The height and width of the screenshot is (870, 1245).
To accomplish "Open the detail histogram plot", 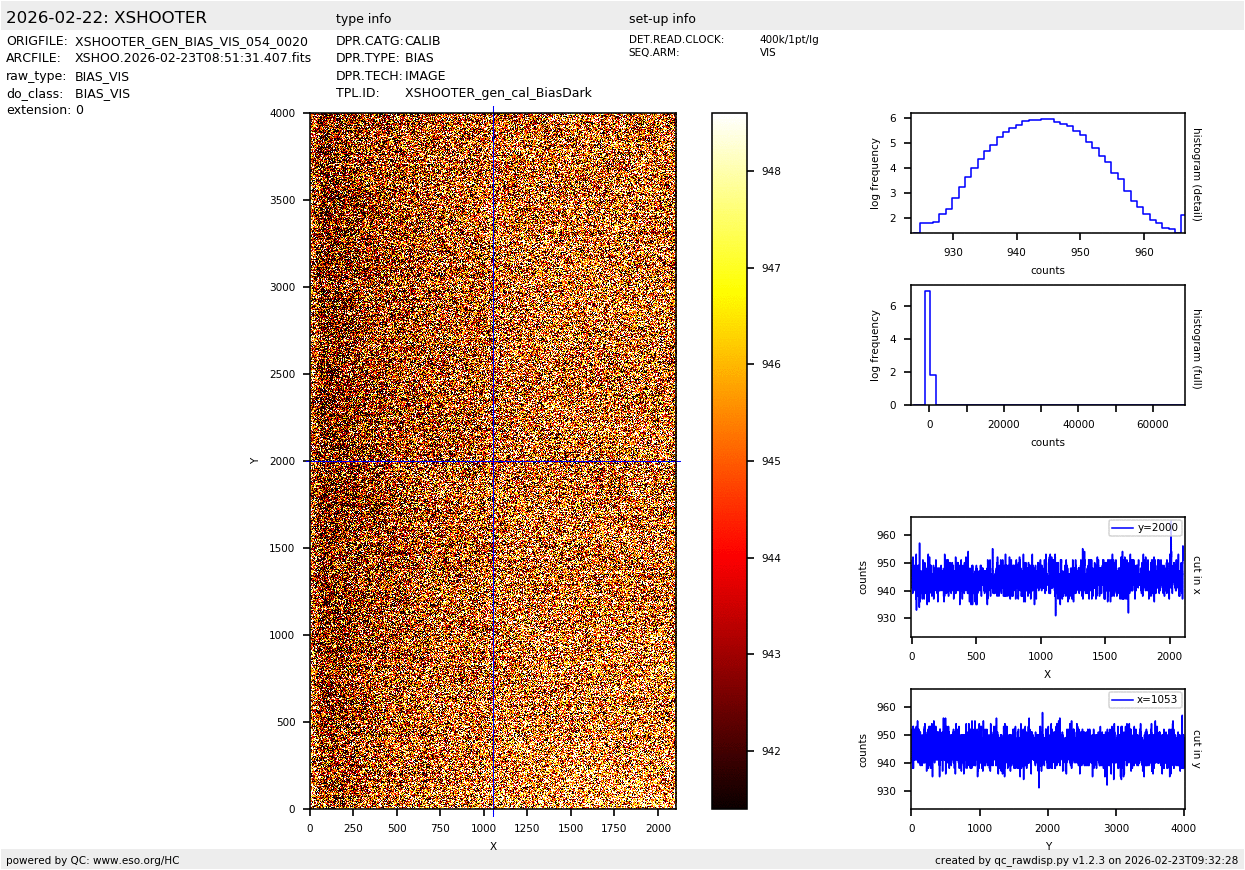I will (1047, 173).
